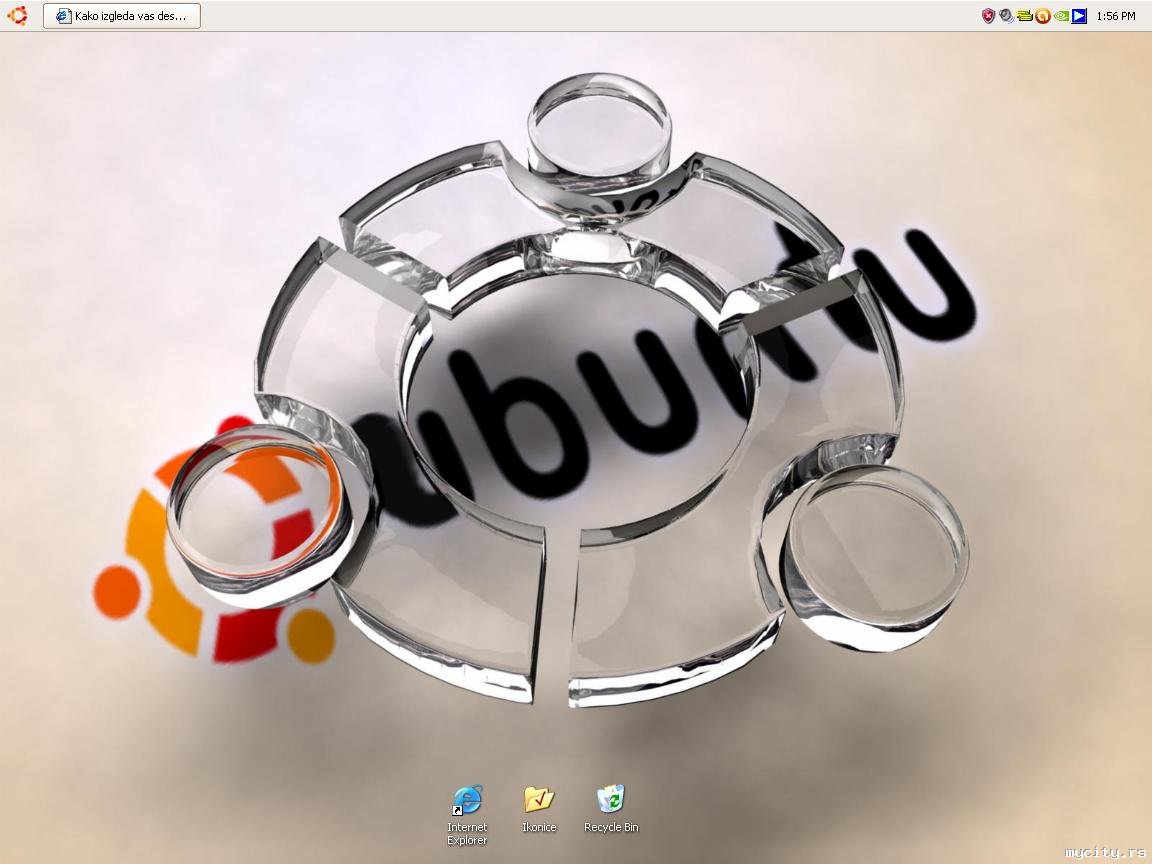Click the 'Recycle Bin' label text
Image resolution: width=1152 pixels, height=864 pixels.
click(x=611, y=827)
